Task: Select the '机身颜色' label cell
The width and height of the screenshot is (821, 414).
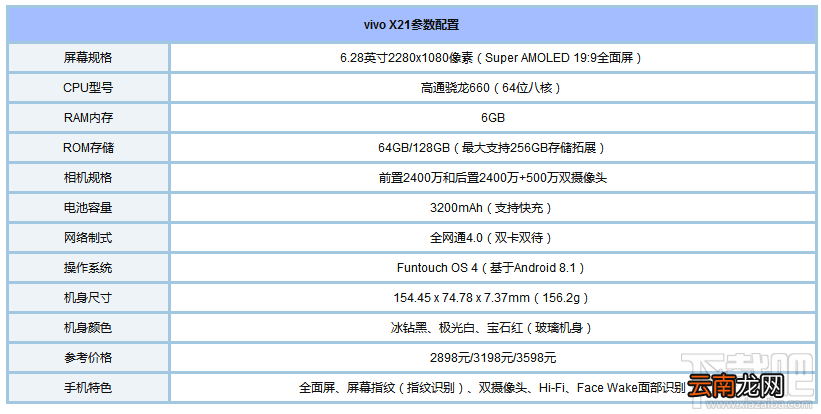Action: tap(88, 328)
